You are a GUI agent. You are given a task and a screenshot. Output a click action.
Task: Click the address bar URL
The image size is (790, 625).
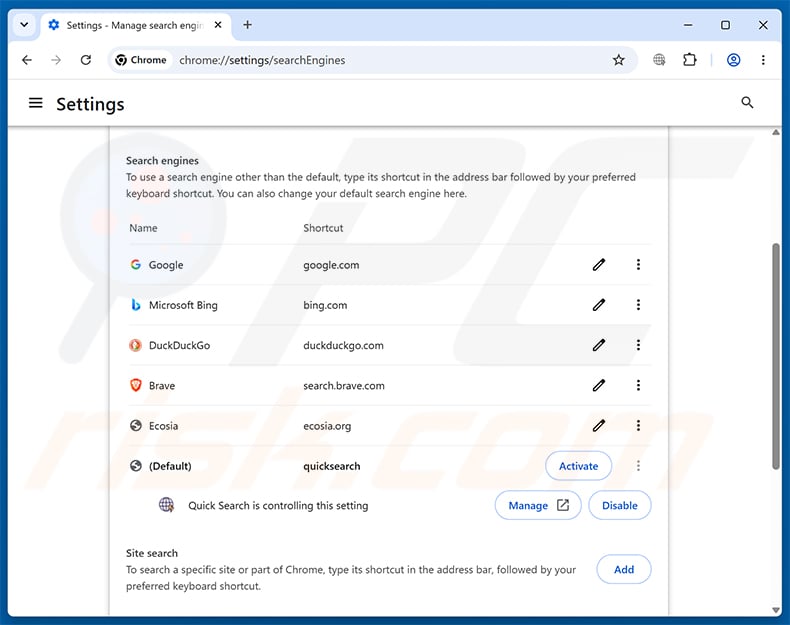click(262, 60)
